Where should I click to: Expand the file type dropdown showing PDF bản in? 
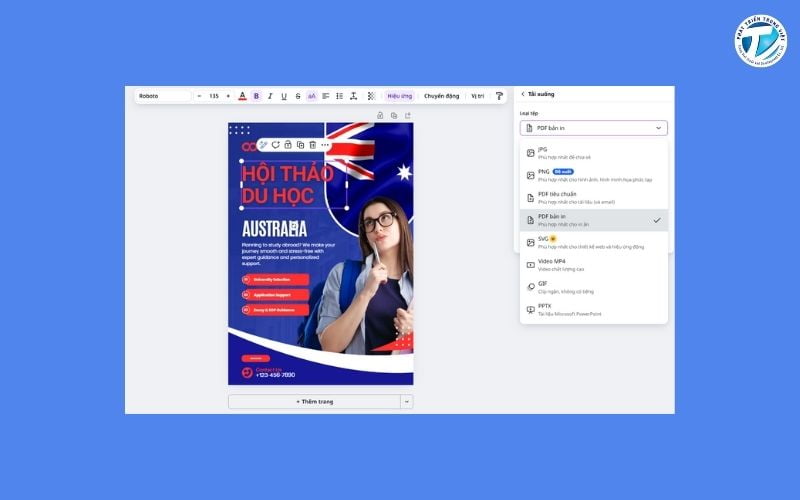pos(593,128)
